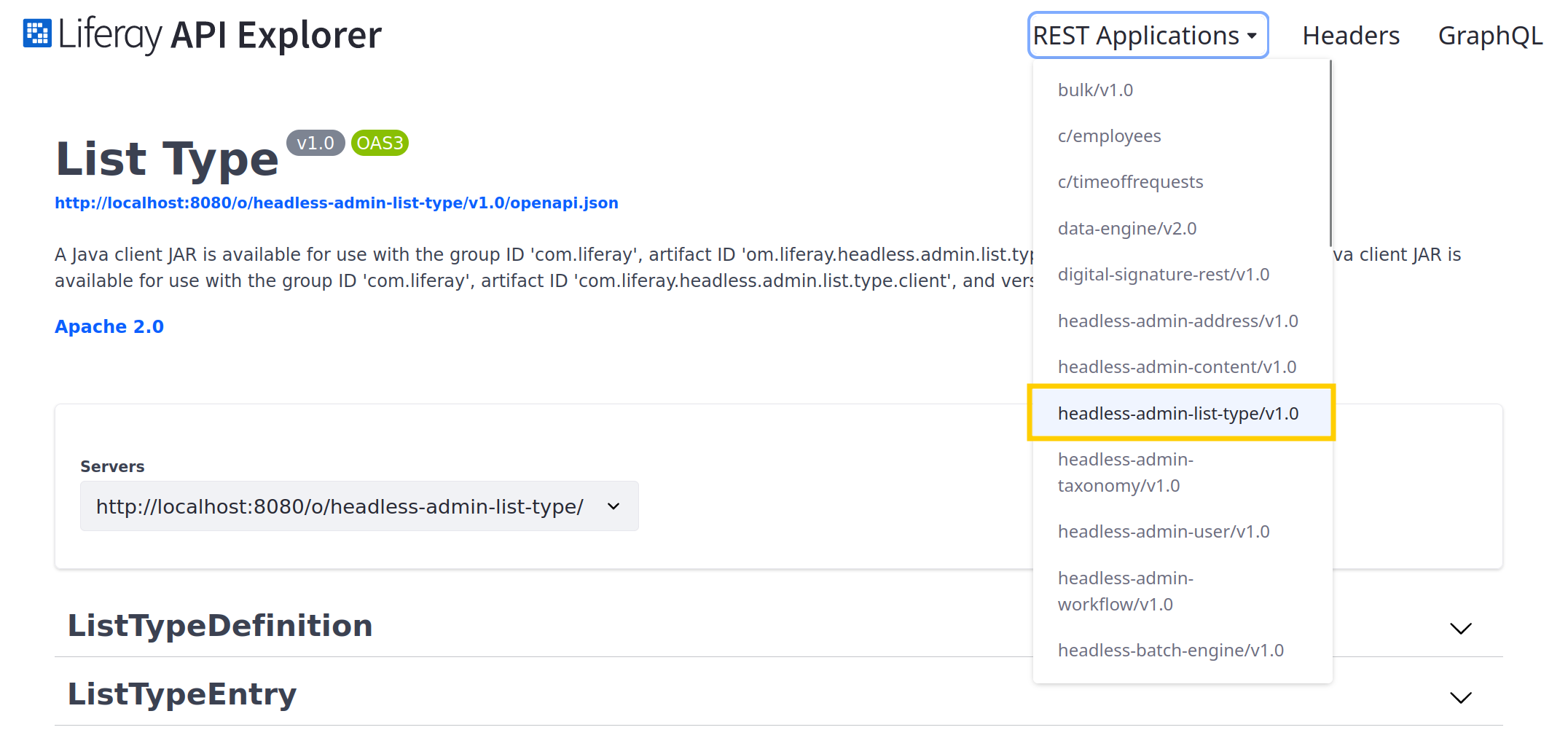This screenshot has width=1568, height=746.
Task: Pick headless-admin-content/v1.0
Action: click(x=1183, y=367)
